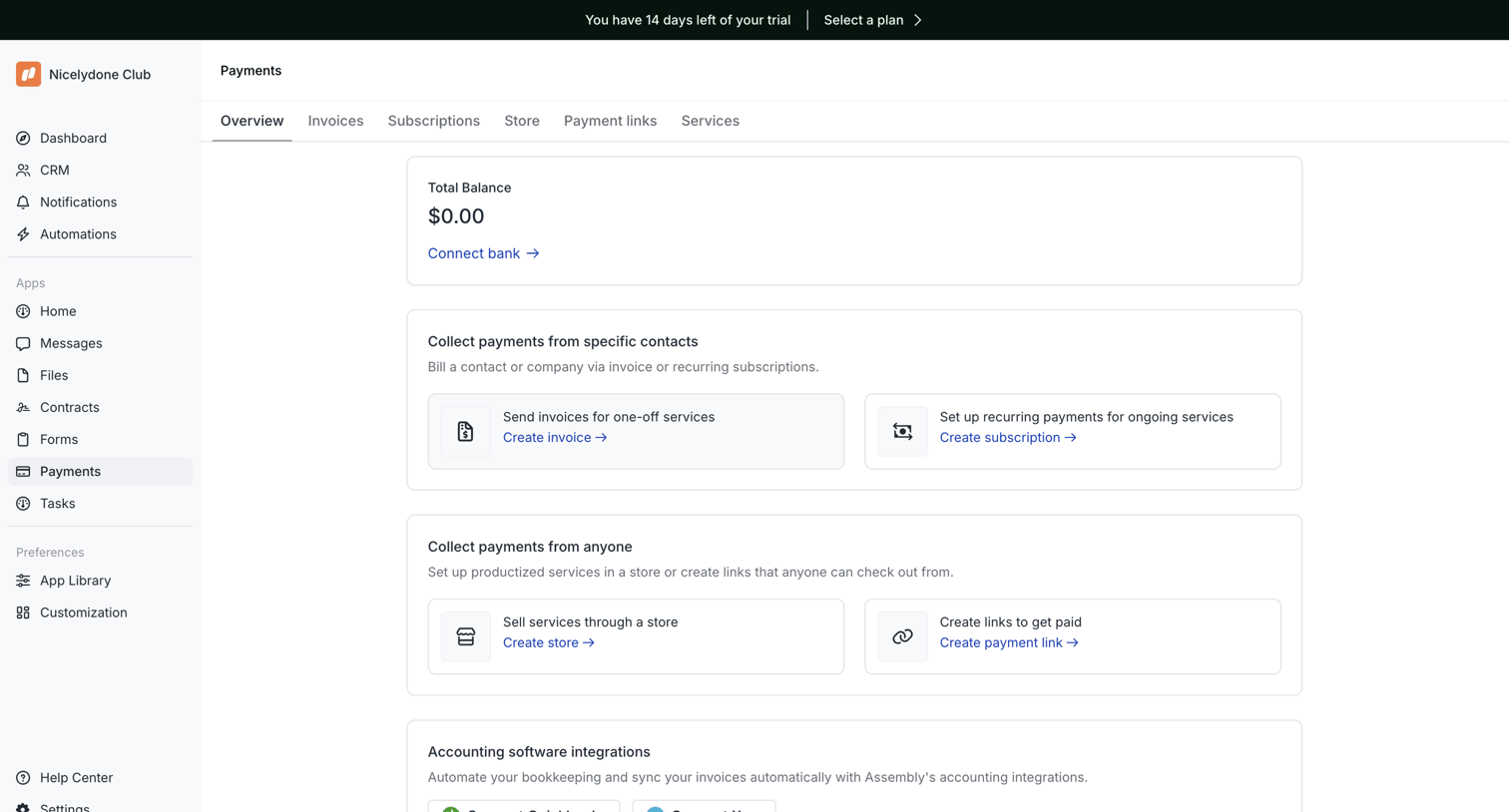The width and height of the screenshot is (1509, 812).
Task: Click the Forms clipboard icon
Action: [x=23, y=439]
